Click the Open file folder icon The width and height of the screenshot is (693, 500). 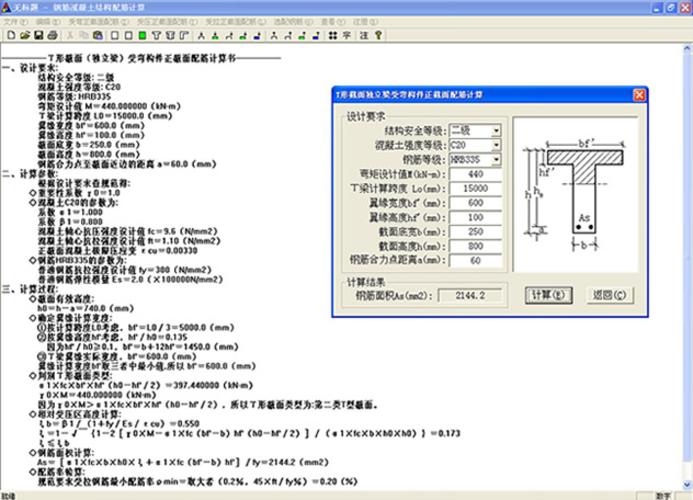(x=25, y=35)
